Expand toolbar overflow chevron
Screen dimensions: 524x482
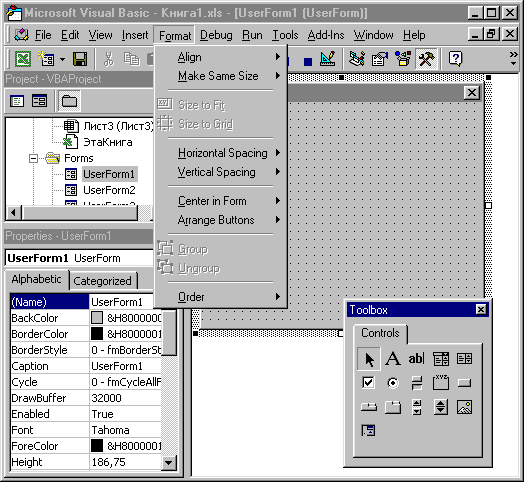pyautogui.click(x=514, y=58)
